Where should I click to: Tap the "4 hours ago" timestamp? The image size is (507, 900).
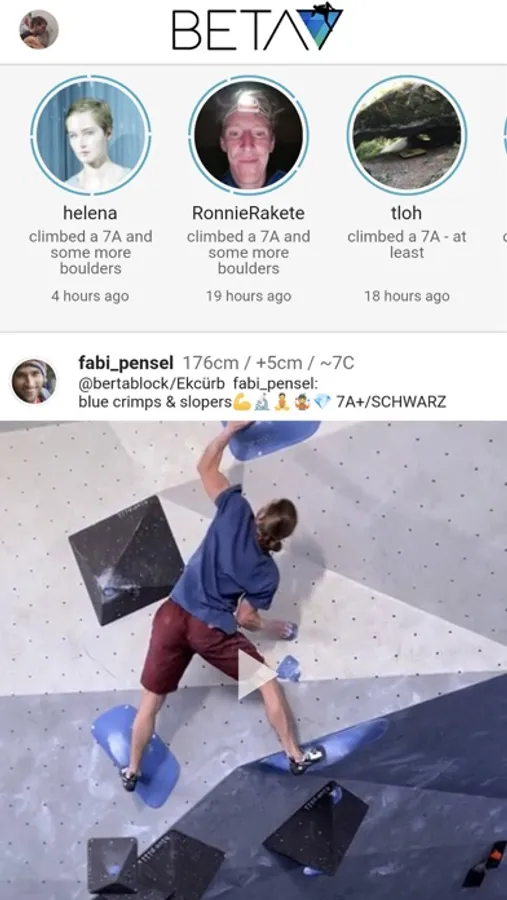pyautogui.click(x=90, y=296)
